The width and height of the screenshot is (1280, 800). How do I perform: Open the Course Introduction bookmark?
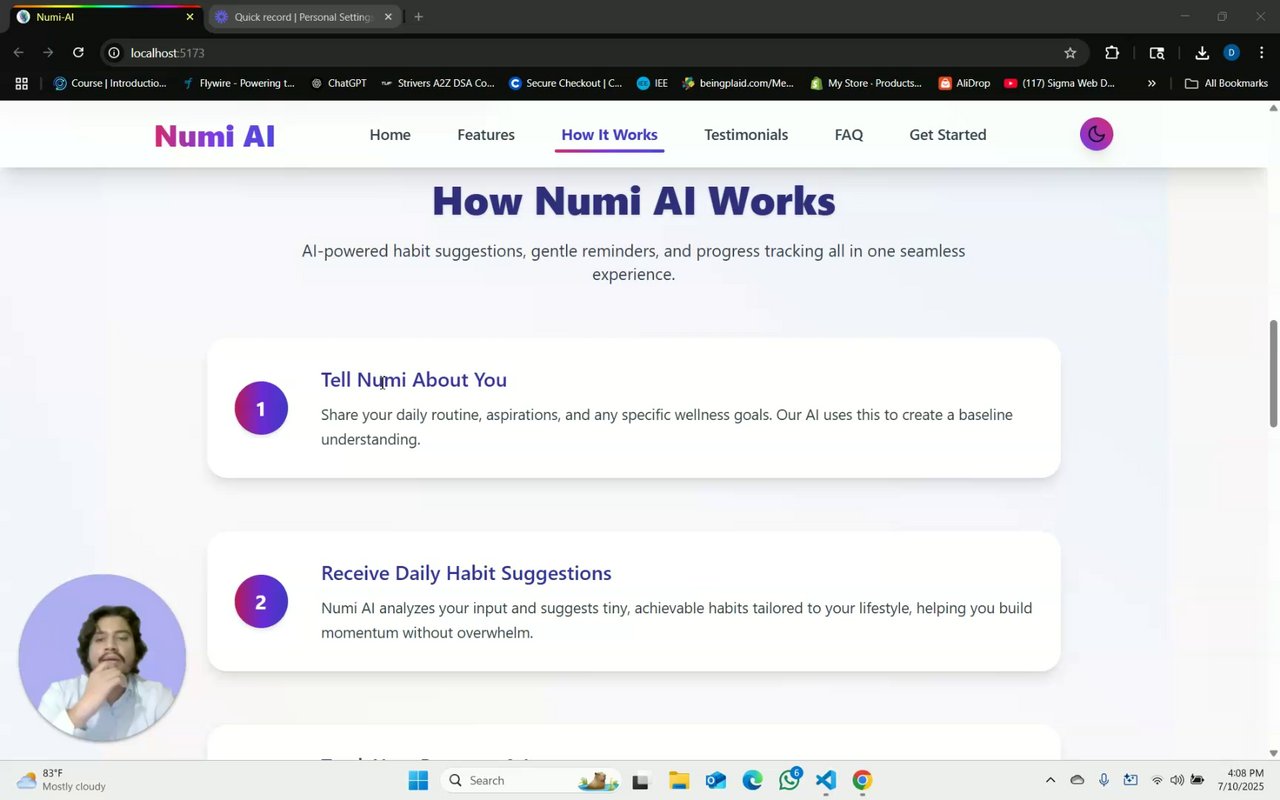[x=110, y=83]
